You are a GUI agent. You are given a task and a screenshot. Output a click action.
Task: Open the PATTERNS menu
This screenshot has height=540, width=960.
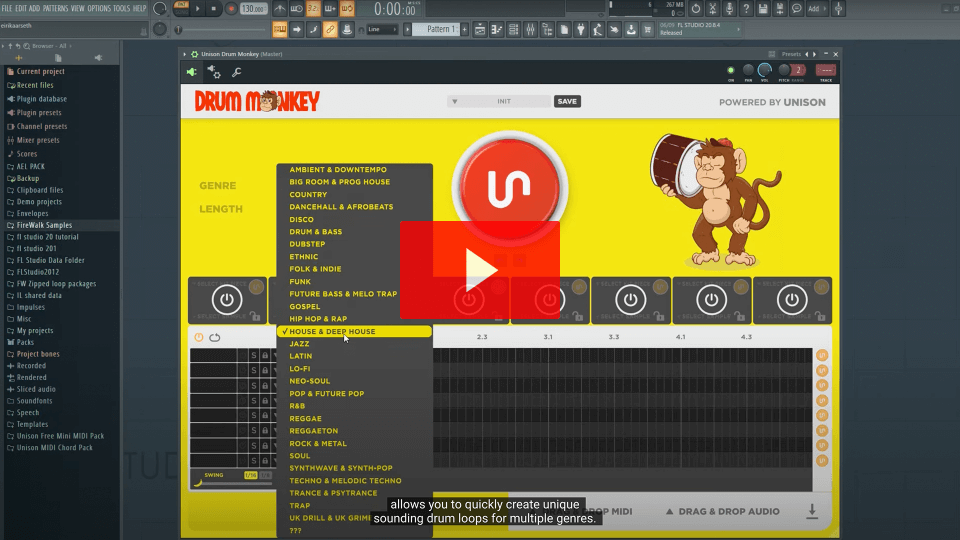(55, 9)
